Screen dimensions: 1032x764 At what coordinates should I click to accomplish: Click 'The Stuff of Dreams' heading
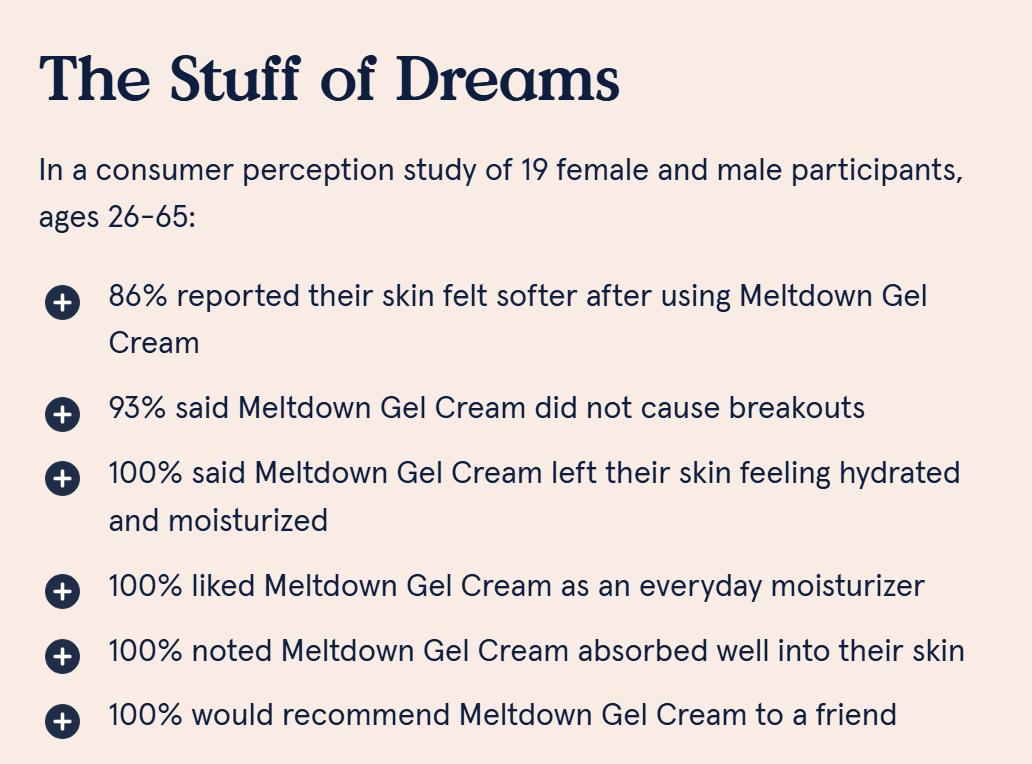(x=329, y=78)
